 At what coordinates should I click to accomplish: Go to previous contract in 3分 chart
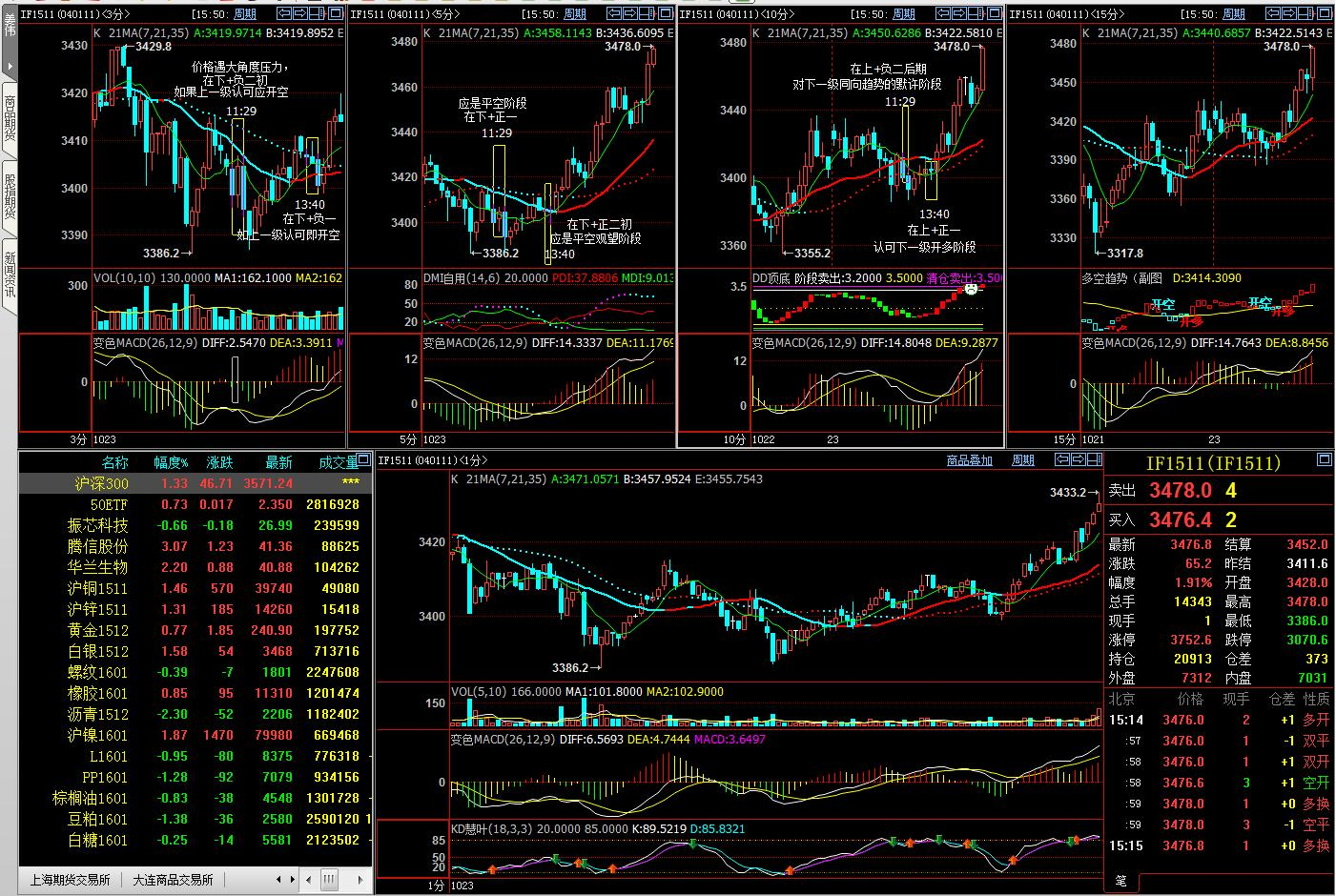tap(284, 13)
